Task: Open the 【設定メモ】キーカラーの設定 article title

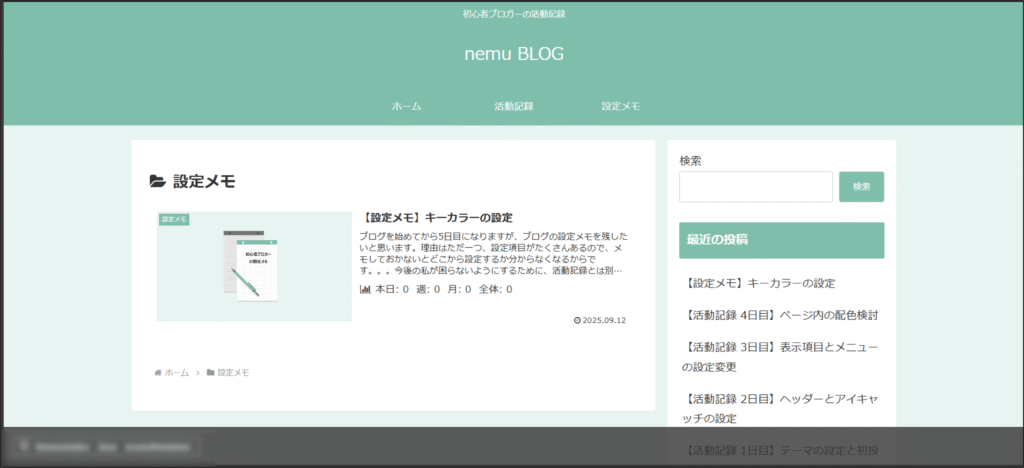Action: pyautogui.click(x=438, y=218)
